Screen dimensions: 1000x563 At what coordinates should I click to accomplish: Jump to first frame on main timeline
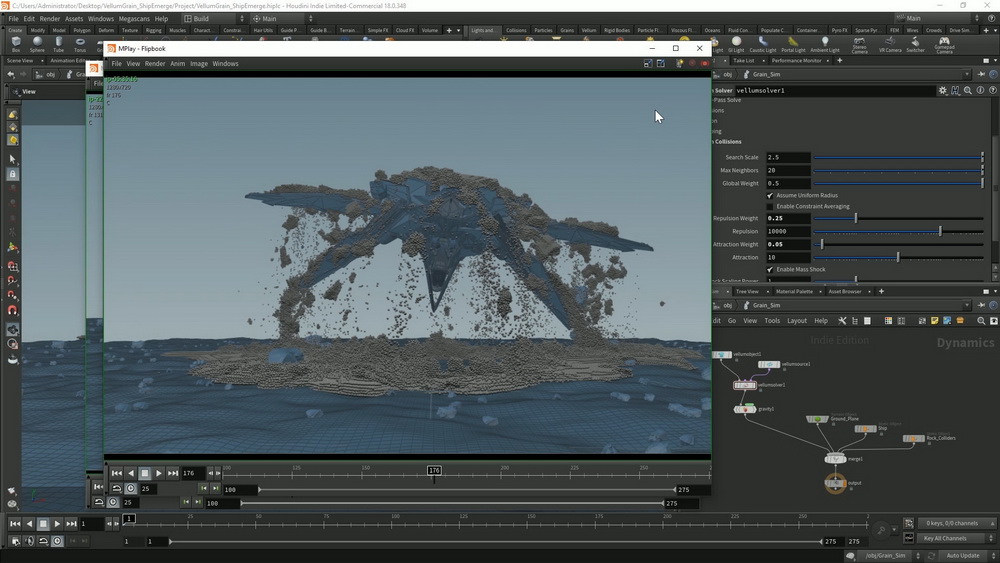[15, 523]
